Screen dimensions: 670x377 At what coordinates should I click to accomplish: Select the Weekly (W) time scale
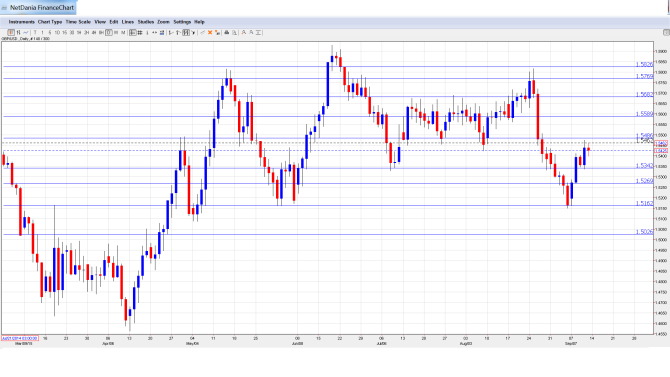click(116, 32)
